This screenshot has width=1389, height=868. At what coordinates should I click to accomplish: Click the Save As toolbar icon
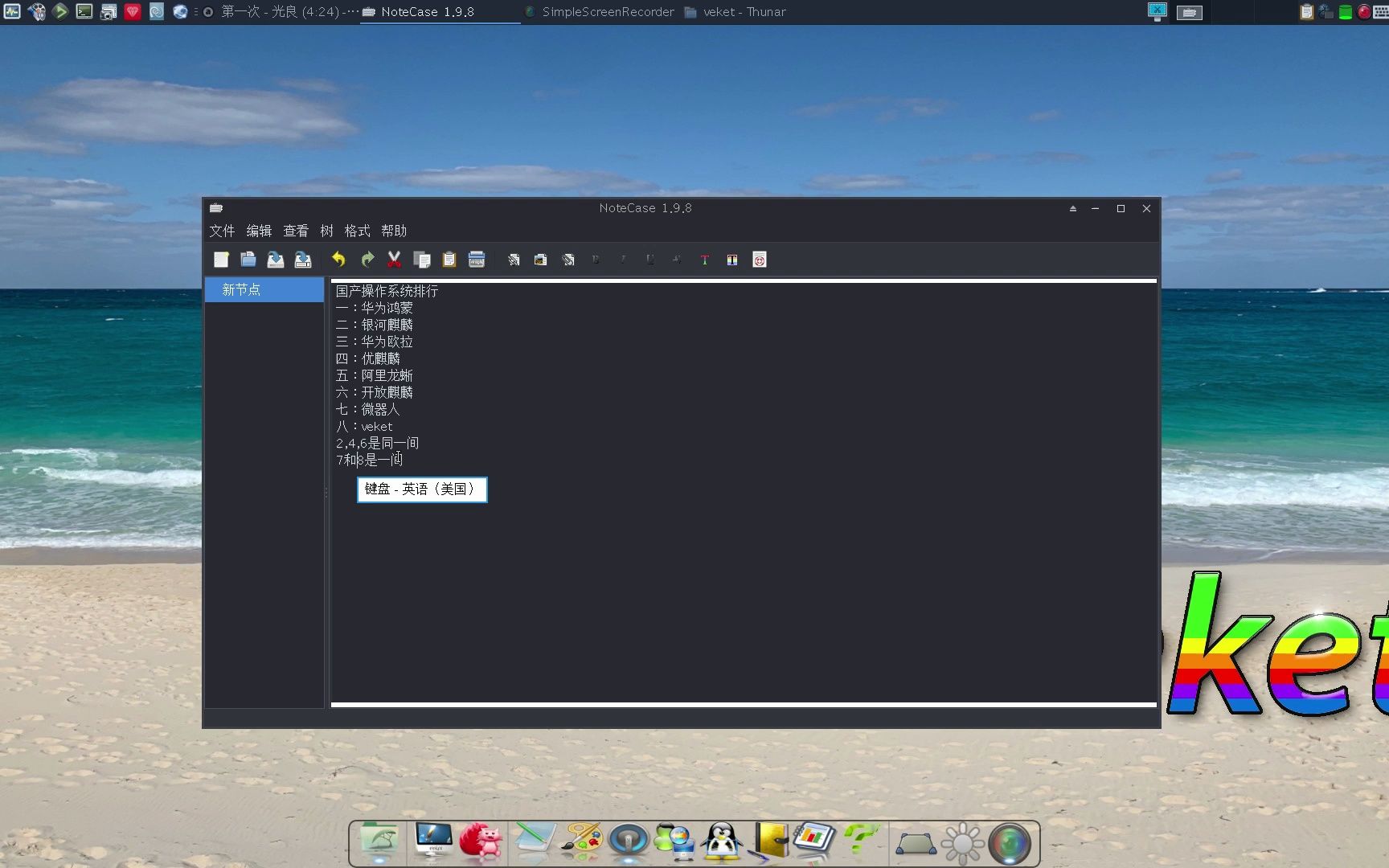pyautogui.click(x=303, y=260)
